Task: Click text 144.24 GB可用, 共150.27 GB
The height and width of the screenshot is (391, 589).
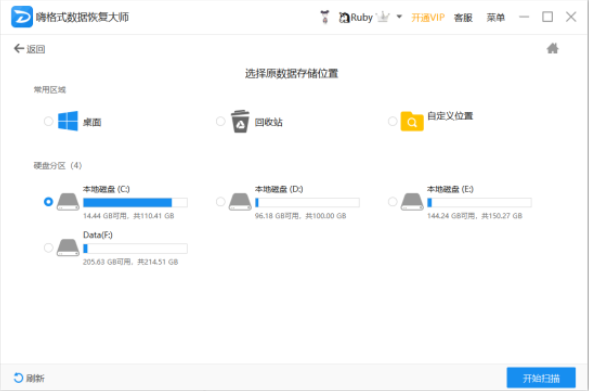Action: tap(475, 216)
